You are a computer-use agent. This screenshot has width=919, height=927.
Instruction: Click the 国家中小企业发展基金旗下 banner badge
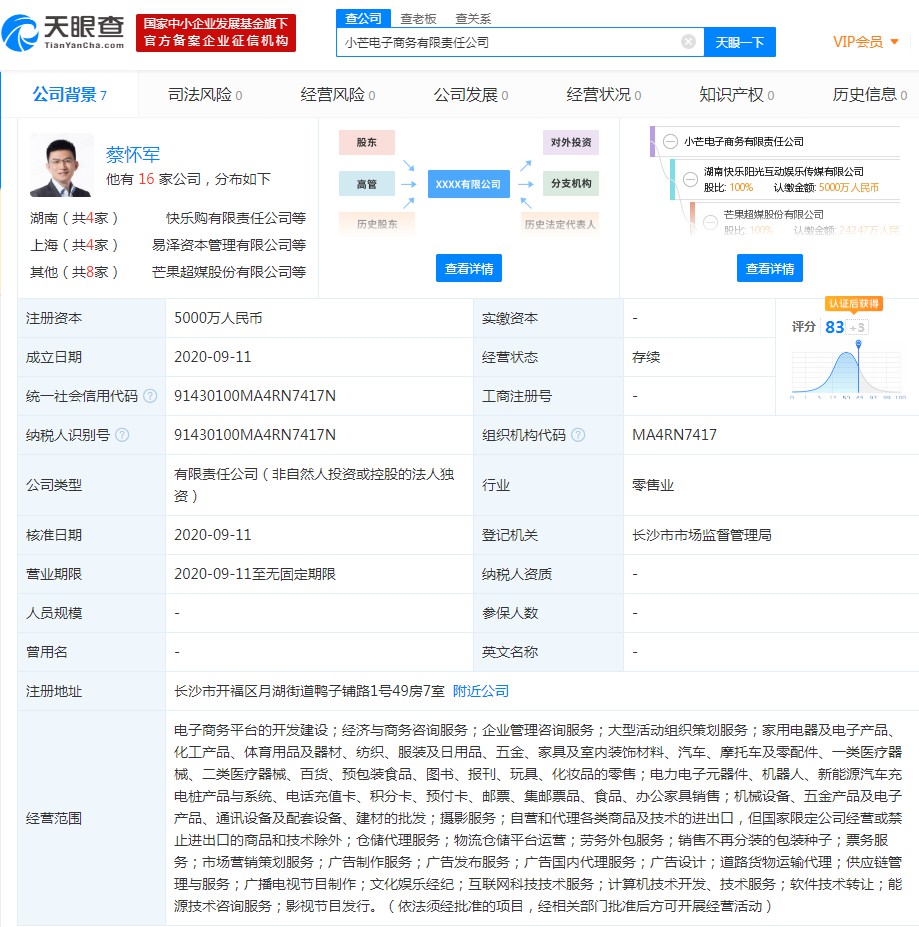coord(216,33)
